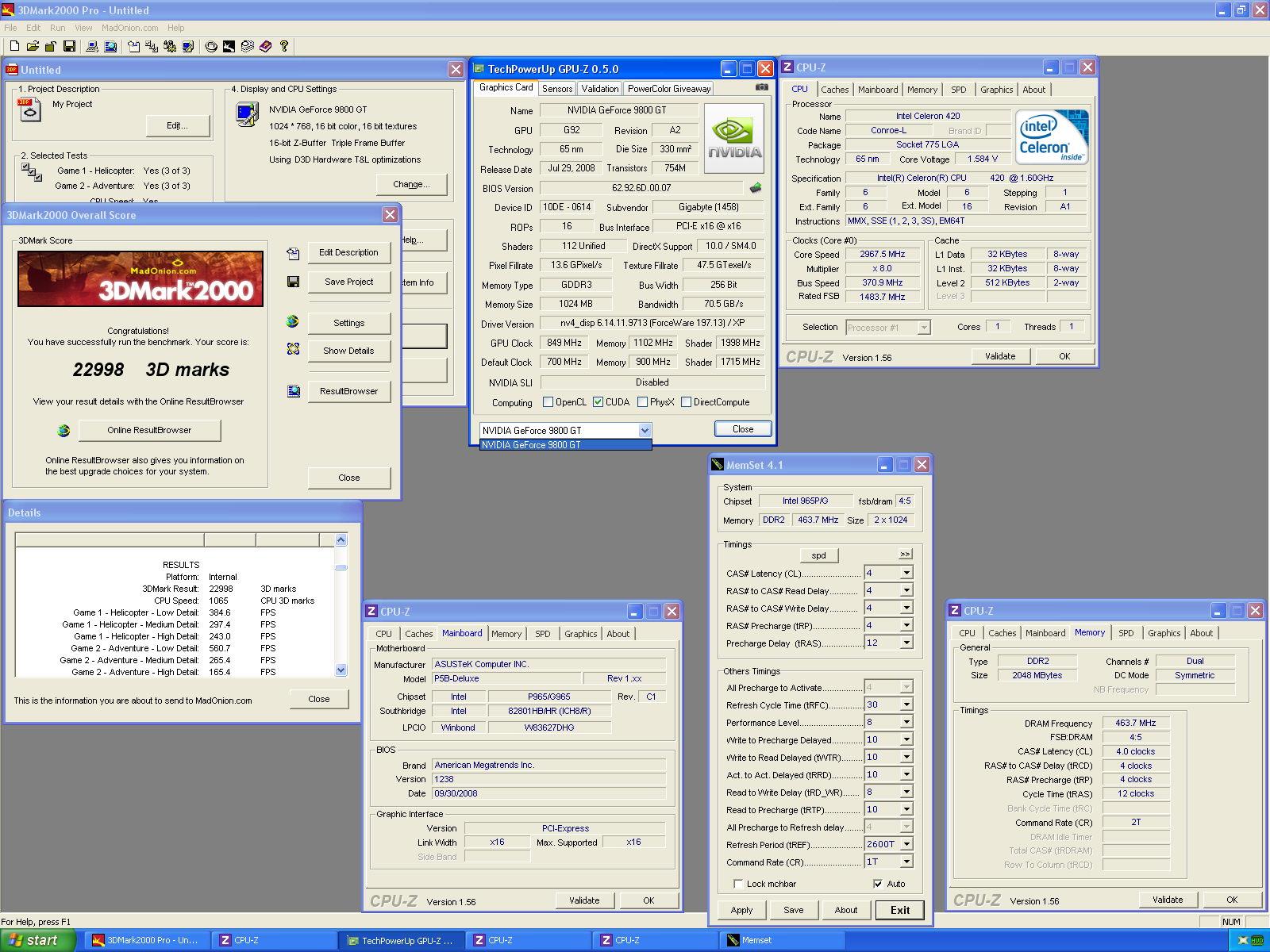Switch to the Sensors tab in GPU-Z

tap(557, 89)
